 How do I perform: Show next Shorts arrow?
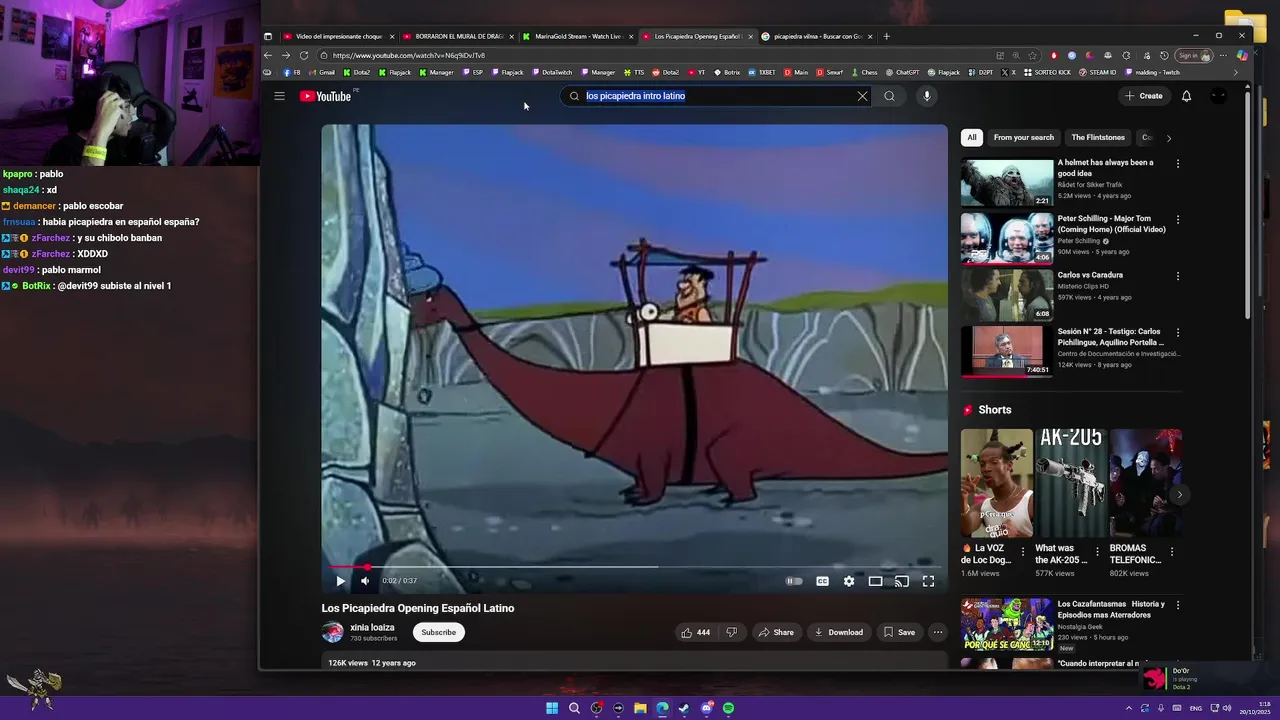[x=1179, y=494]
